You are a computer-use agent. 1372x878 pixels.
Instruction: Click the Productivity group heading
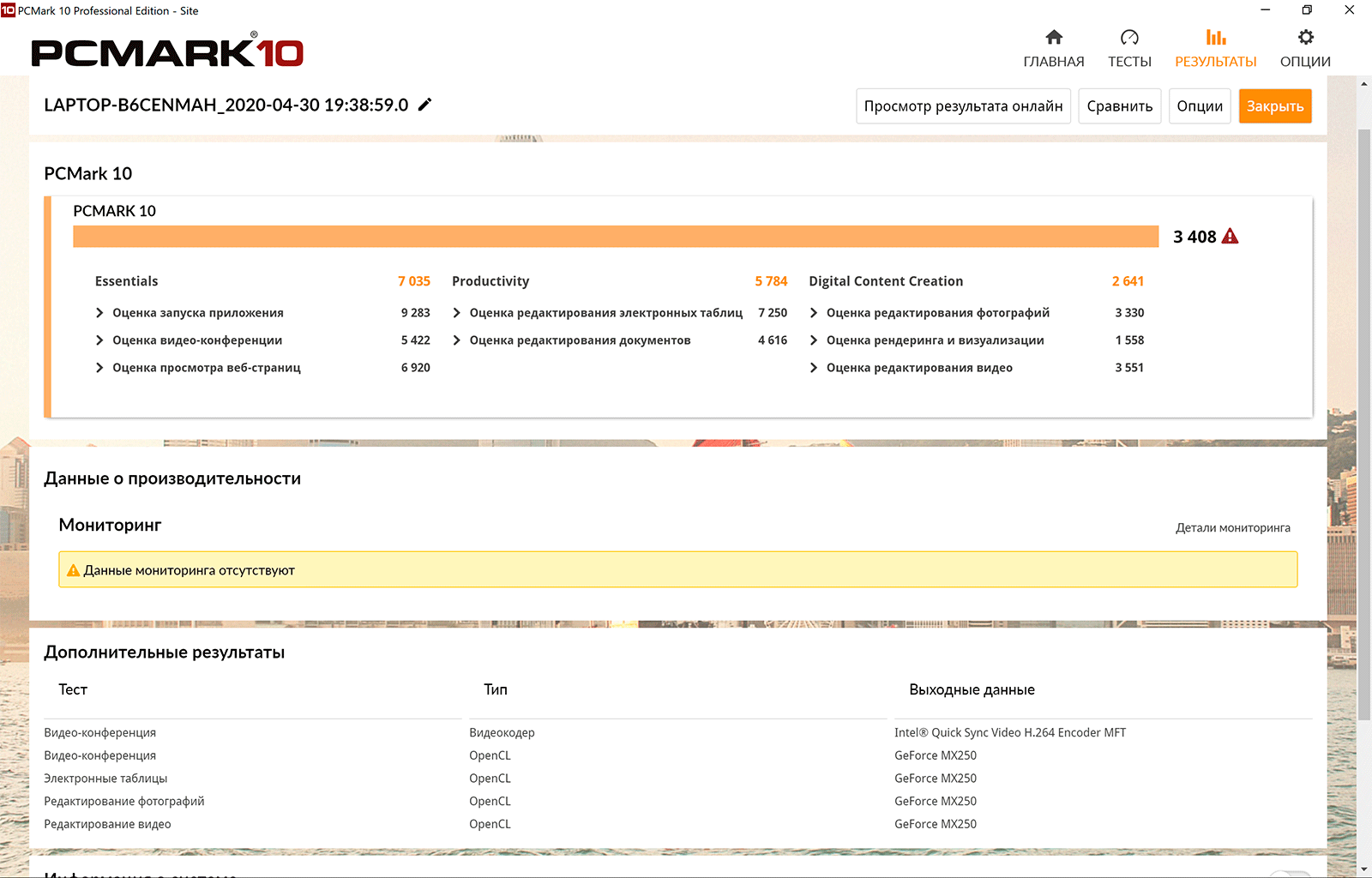490,281
